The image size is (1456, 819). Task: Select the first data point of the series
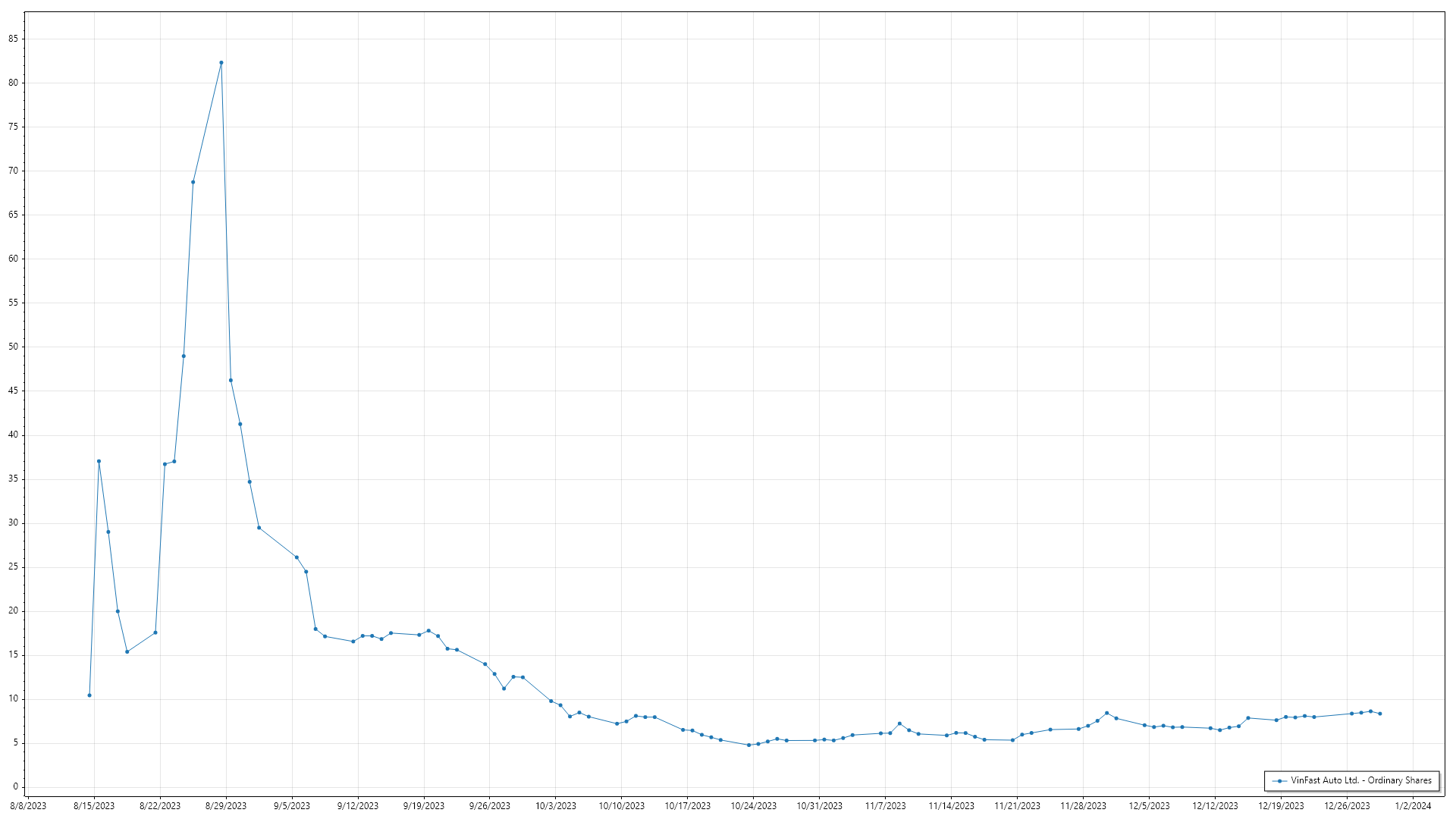[x=89, y=695]
